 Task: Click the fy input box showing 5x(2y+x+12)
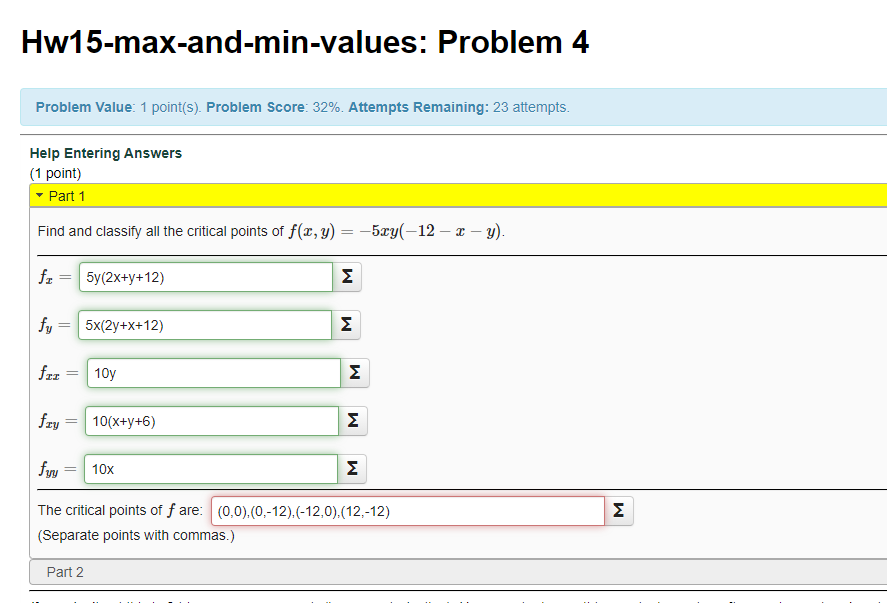coord(205,324)
